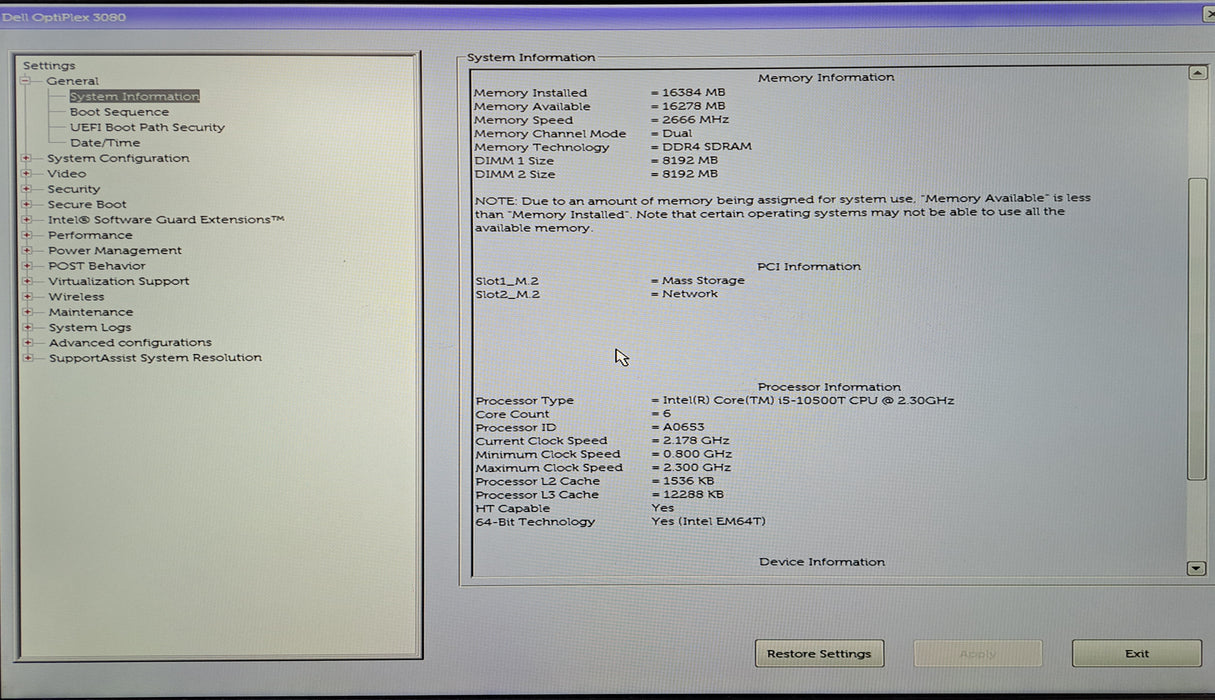
Task: Expand POST Behavior node
Action: (x=26, y=266)
